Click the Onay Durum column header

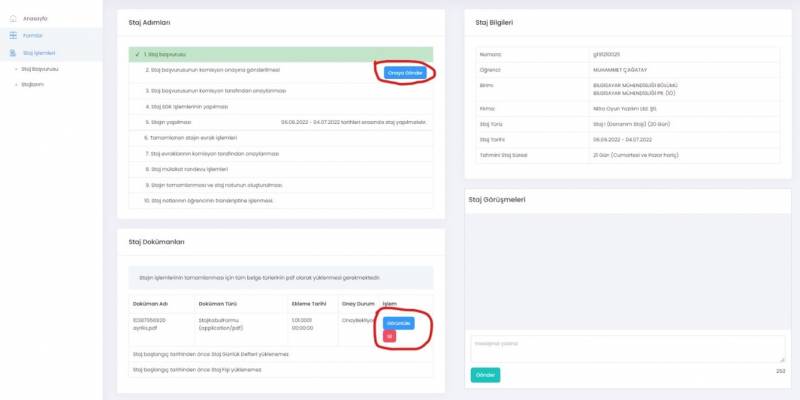click(x=357, y=302)
